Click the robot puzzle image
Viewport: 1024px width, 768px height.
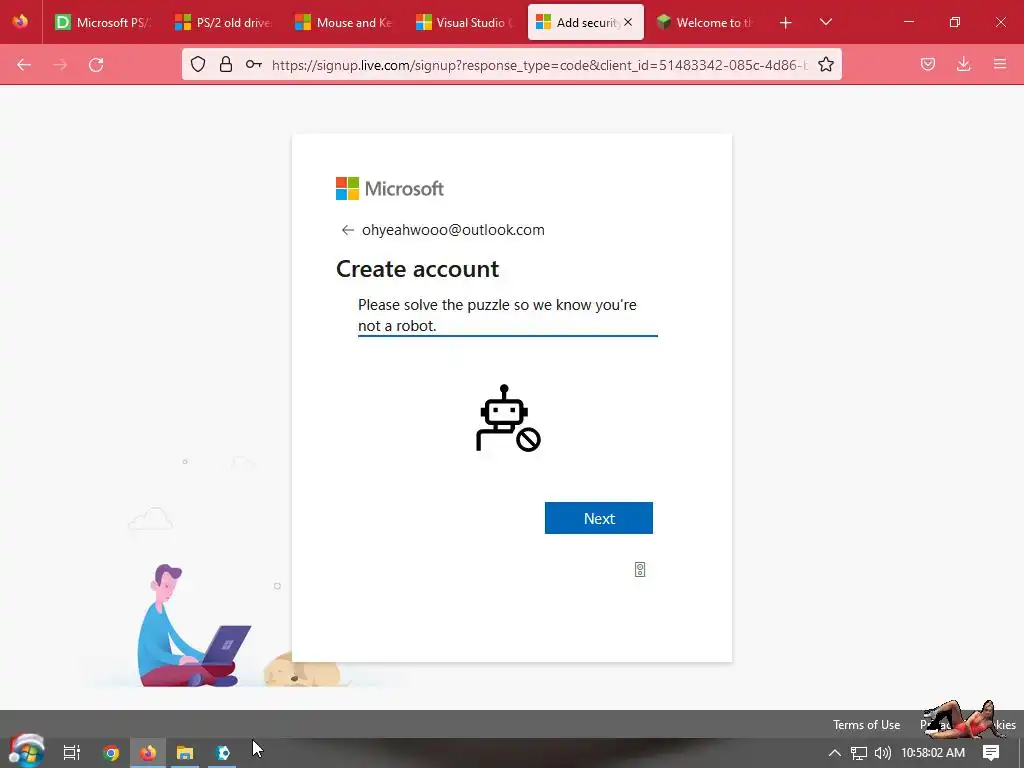click(x=508, y=418)
